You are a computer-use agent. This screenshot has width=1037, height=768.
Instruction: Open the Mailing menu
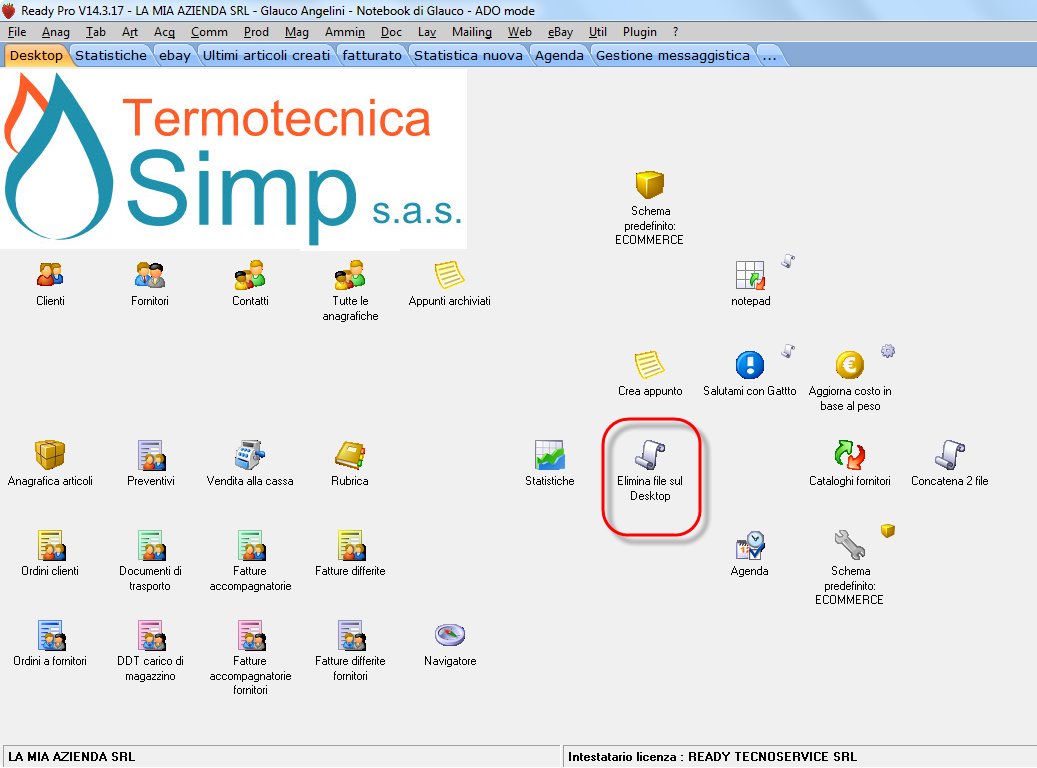point(472,32)
